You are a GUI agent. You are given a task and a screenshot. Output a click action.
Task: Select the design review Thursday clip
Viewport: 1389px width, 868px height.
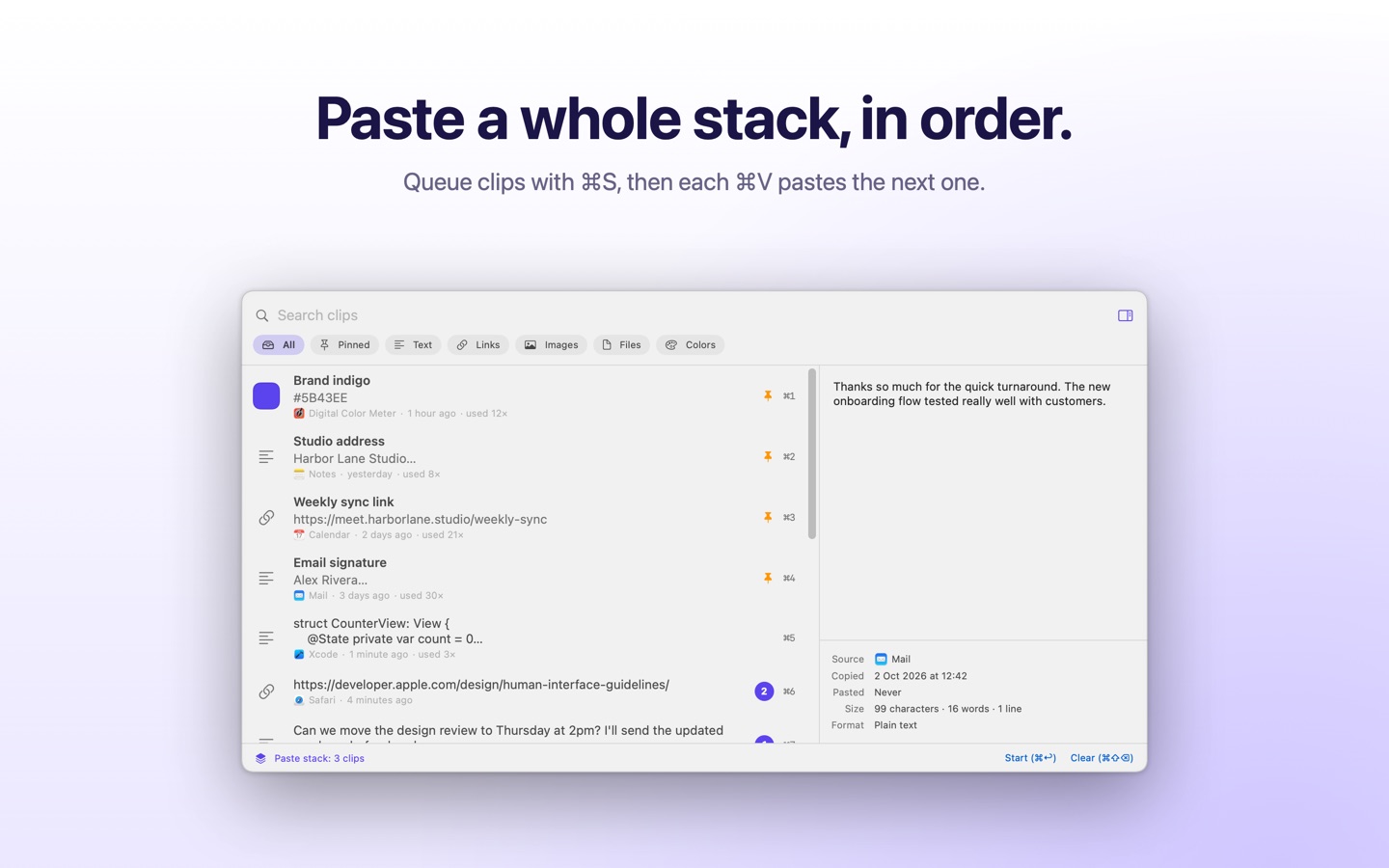click(x=526, y=731)
